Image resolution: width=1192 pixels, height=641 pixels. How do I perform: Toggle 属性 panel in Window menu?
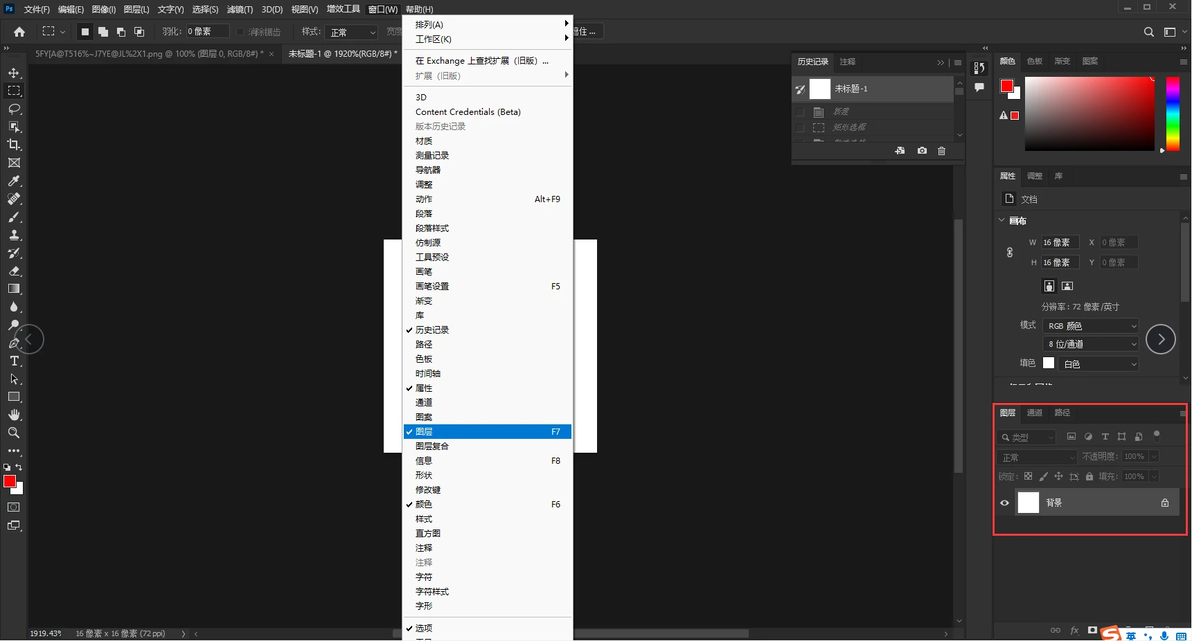click(x=487, y=388)
